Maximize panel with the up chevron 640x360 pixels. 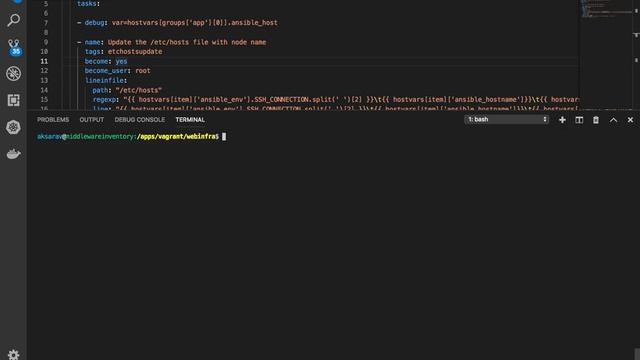tap(613, 120)
